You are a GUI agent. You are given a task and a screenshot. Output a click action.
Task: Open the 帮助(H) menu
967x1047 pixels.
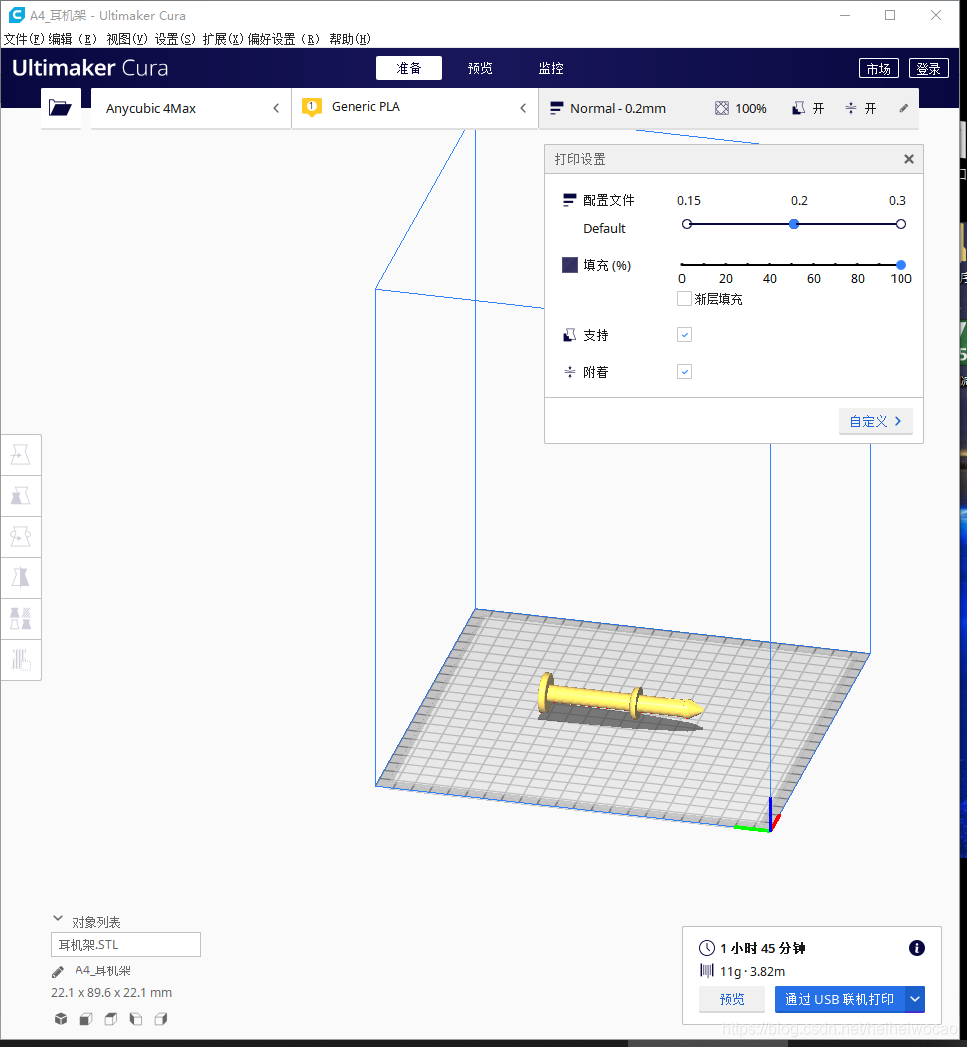click(350, 39)
